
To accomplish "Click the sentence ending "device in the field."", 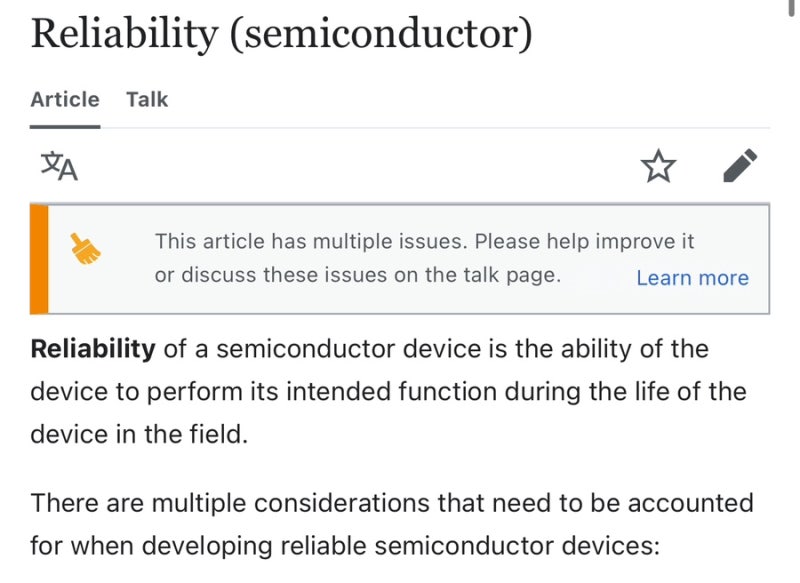I will click(x=138, y=436).
